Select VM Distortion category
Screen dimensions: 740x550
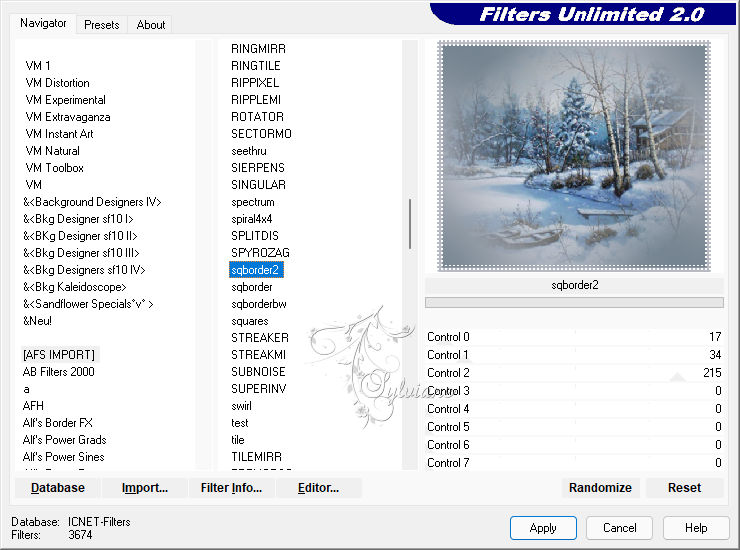coord(57,83)
